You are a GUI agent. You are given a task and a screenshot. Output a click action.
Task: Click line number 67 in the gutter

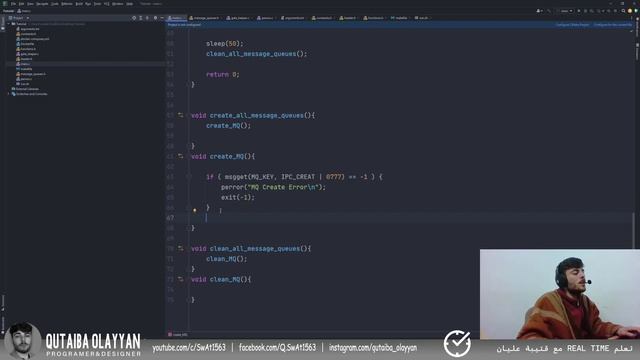170,218
